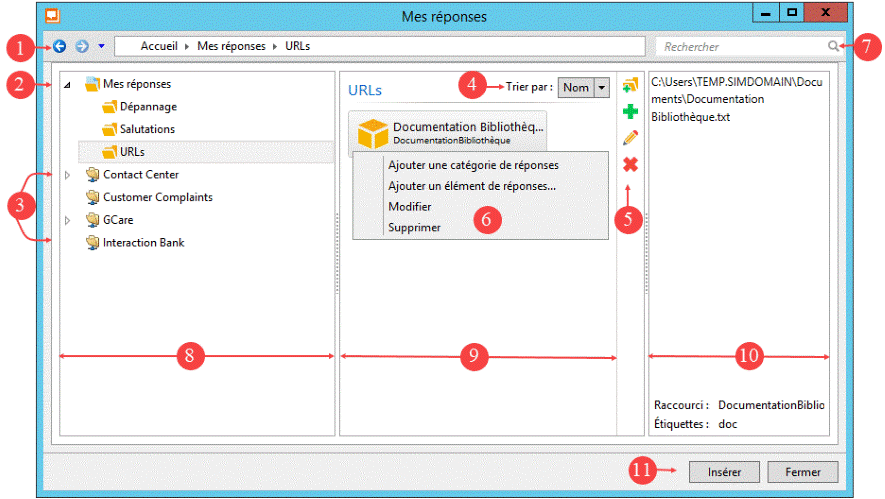Select Modifier in the context menu

point(410,207)
